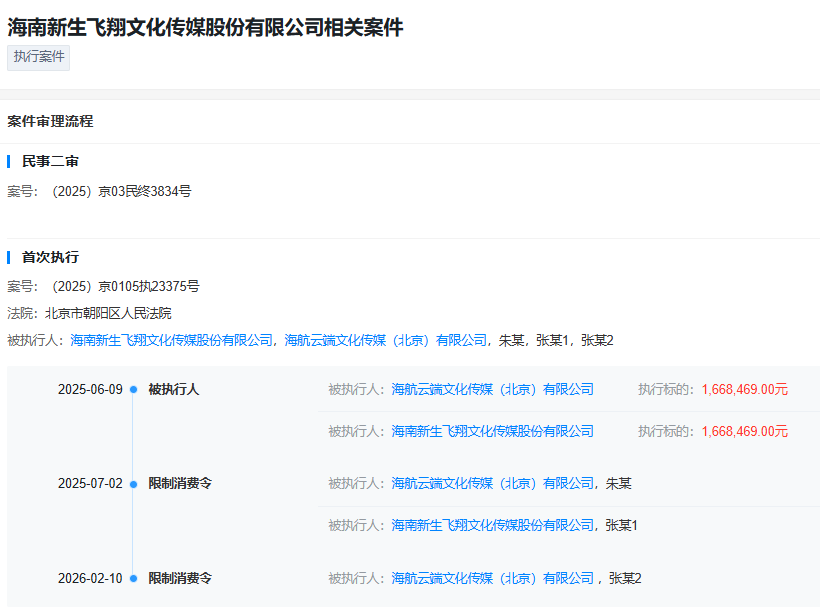Click the 民事二审 section heading

(50, 162)
